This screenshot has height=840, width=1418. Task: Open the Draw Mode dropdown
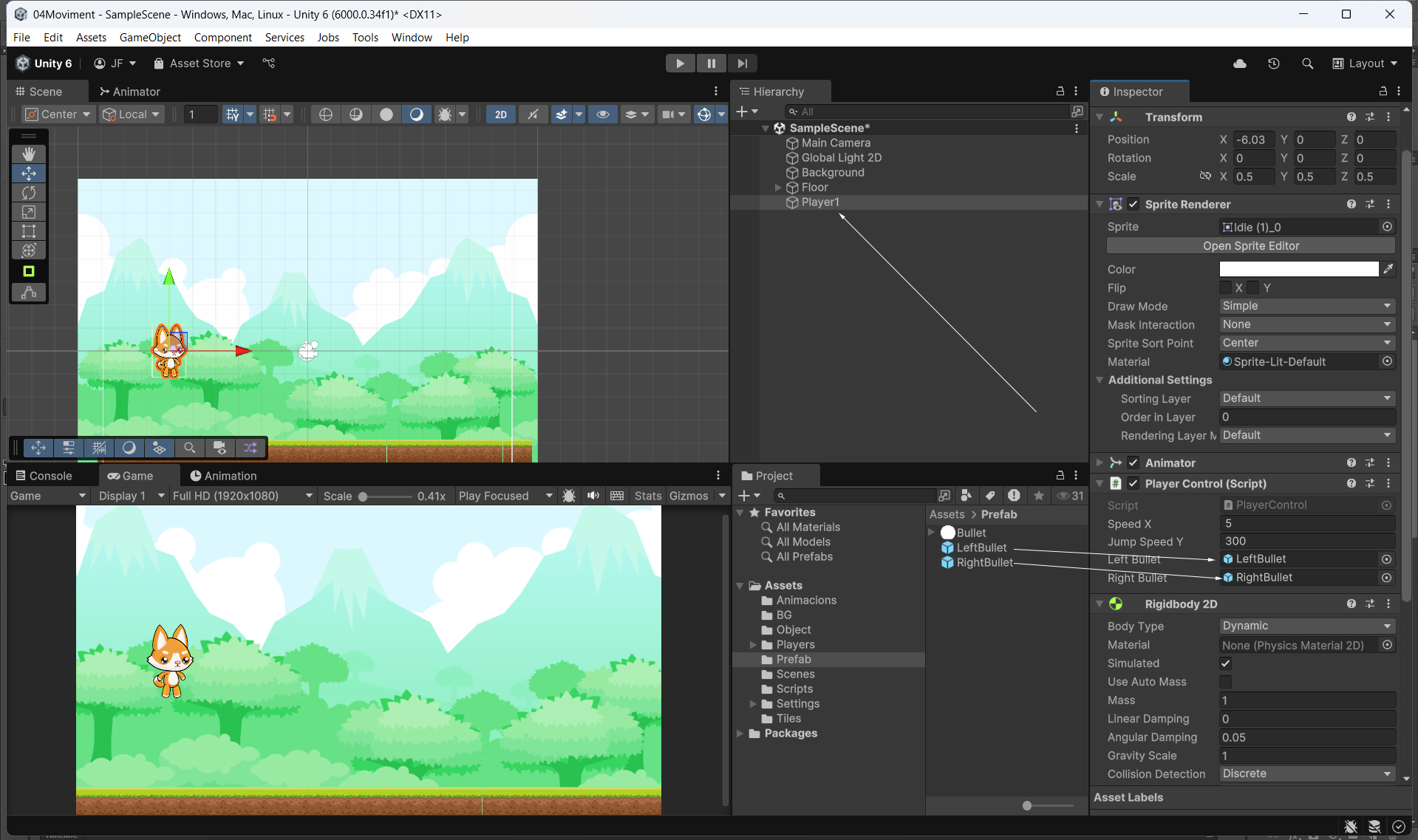[1306, 307]
